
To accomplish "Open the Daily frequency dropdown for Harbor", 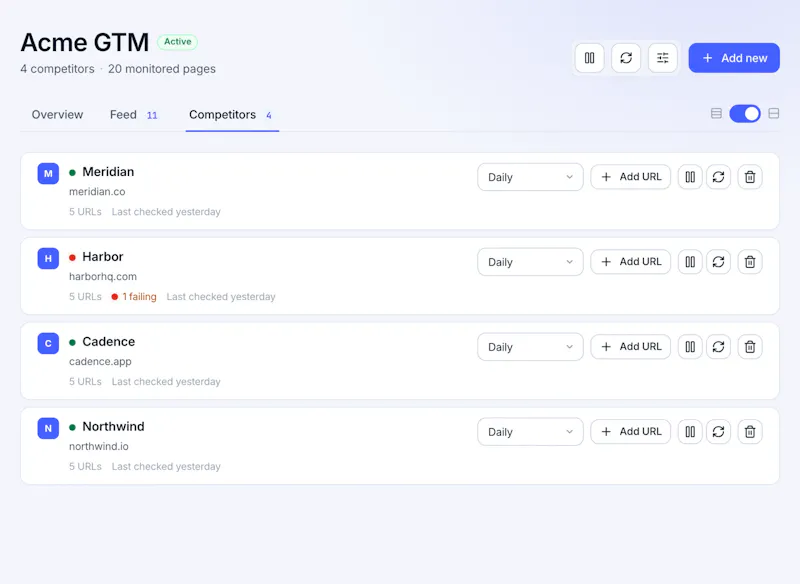I will pos(530,262).
